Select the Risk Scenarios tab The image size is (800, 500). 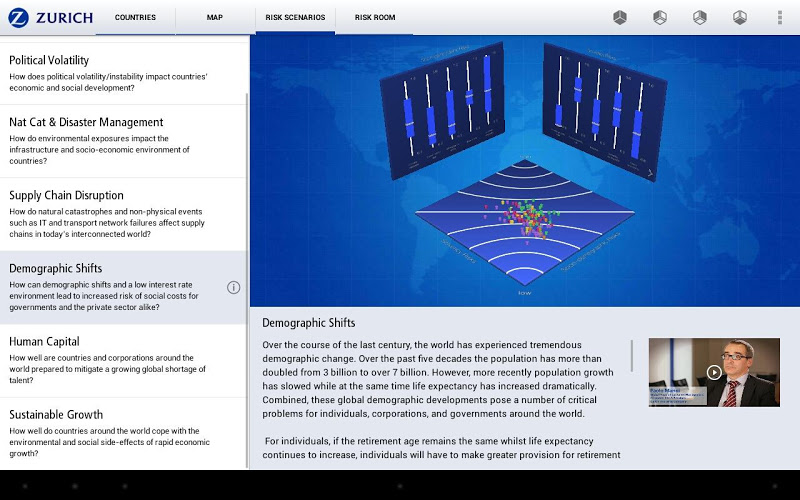[x=295, y=17]
